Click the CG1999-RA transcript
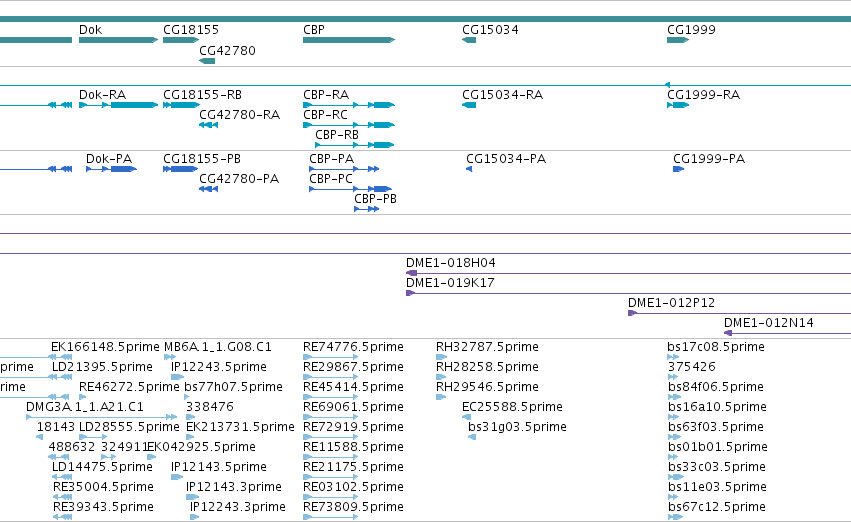The image size is (851, 522). click(678, 105)
